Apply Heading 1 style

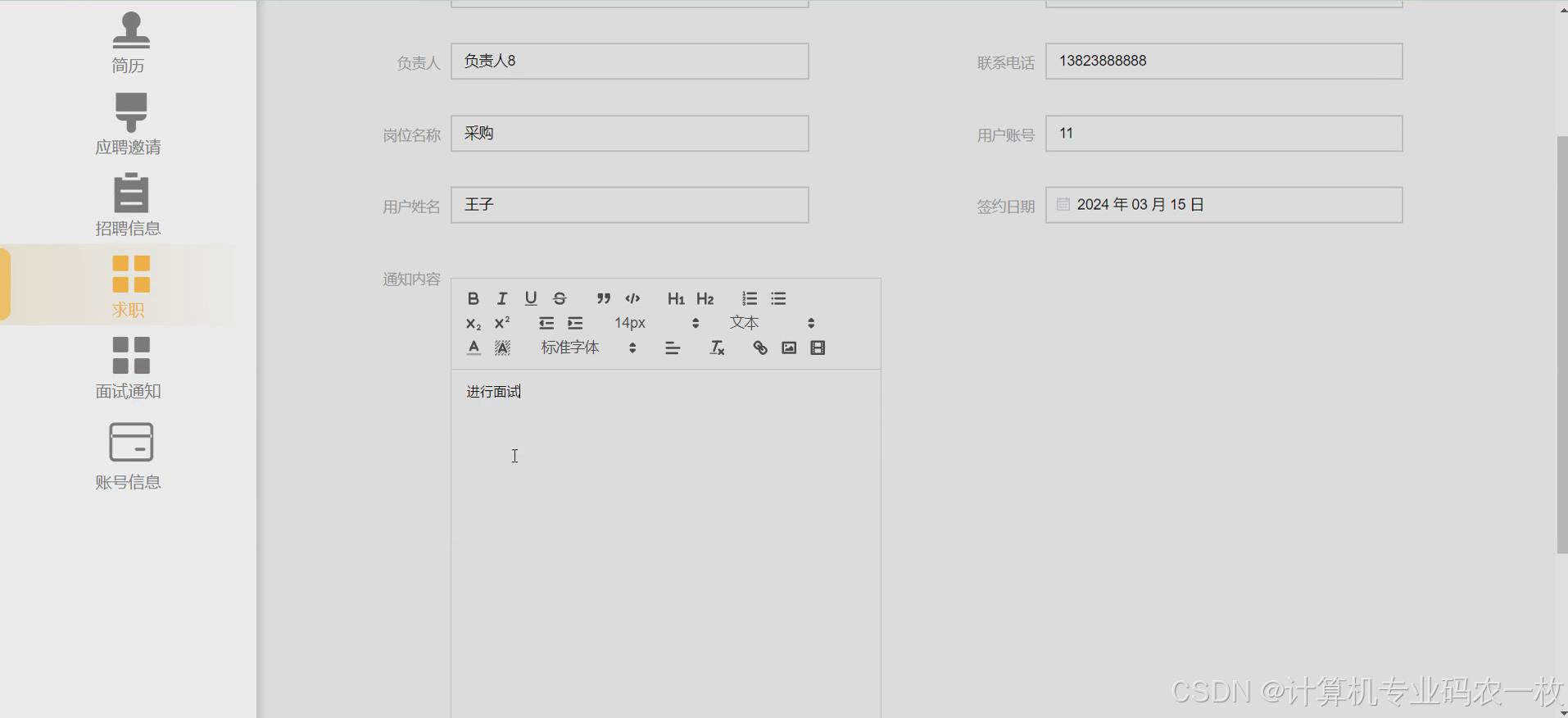pos(676,298)
